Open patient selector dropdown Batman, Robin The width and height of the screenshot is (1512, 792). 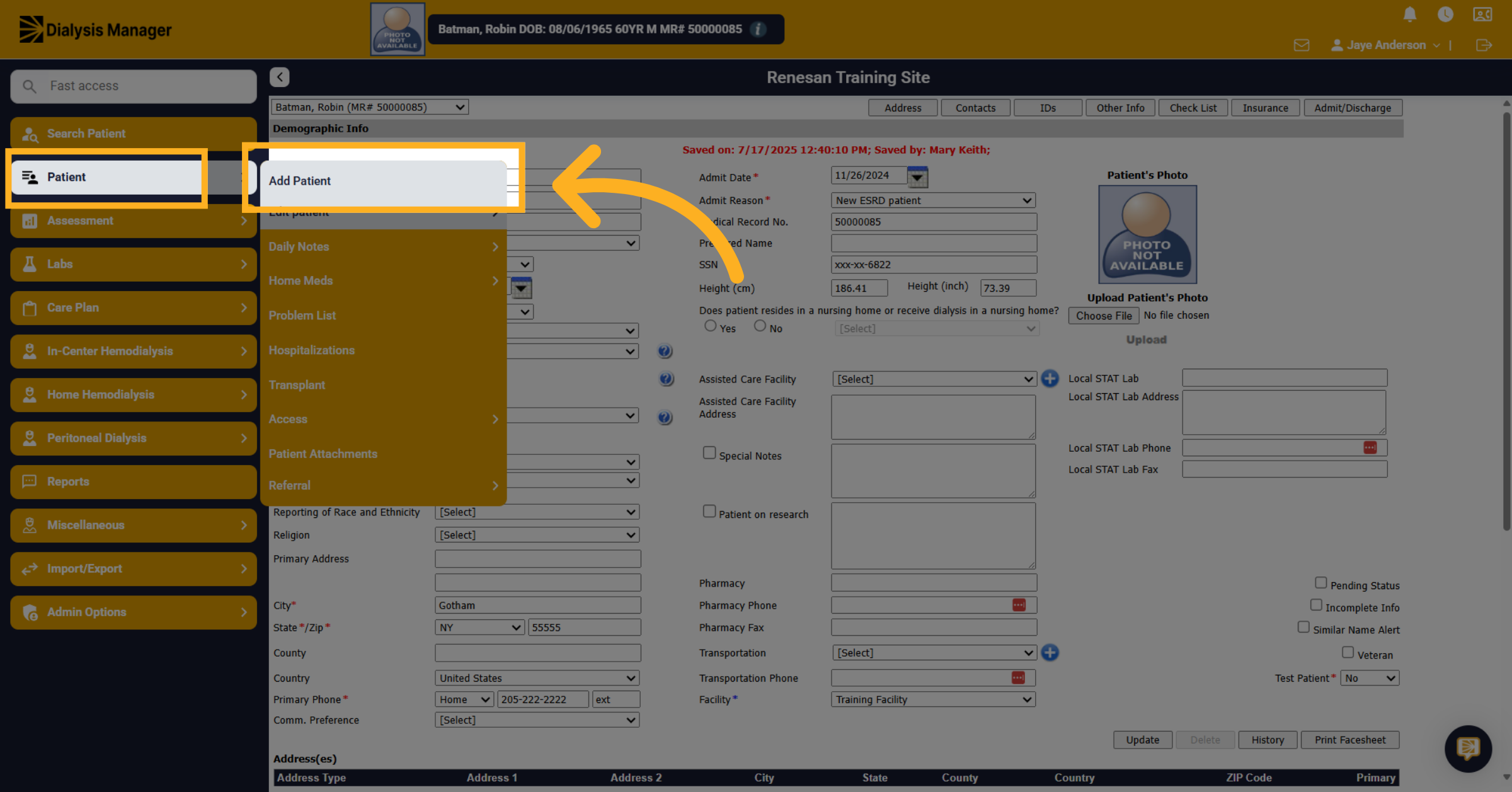[370, 107]
